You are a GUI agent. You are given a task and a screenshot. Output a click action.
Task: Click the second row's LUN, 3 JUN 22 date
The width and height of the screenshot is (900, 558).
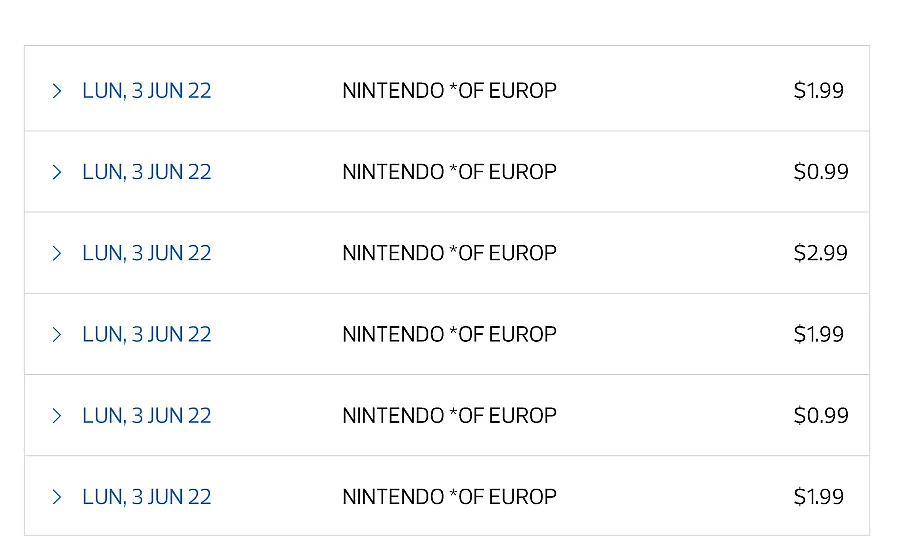click(x=147, y=172)
